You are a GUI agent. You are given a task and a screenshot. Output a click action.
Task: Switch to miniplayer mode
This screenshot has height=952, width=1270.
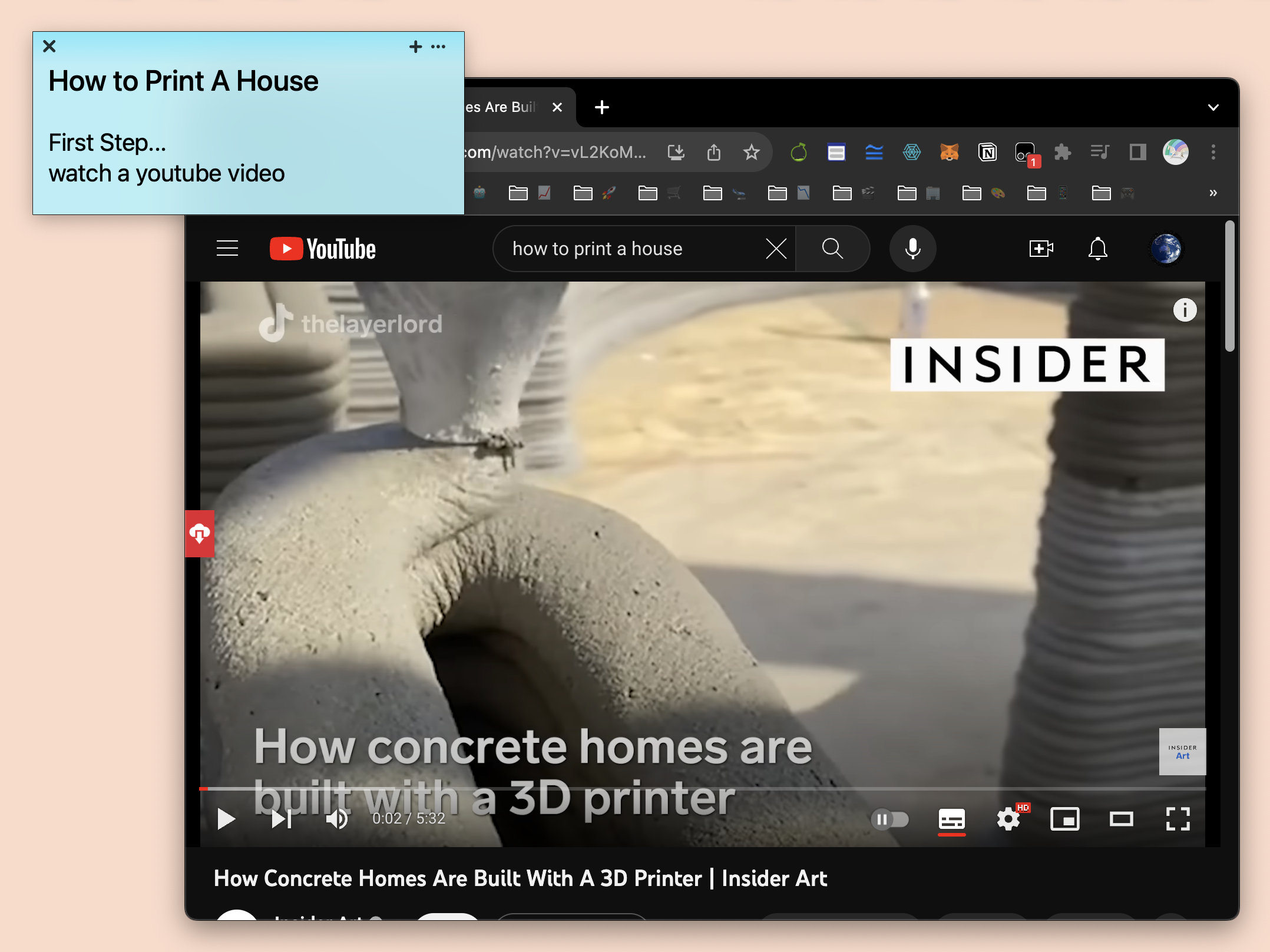pos(1065,819)
